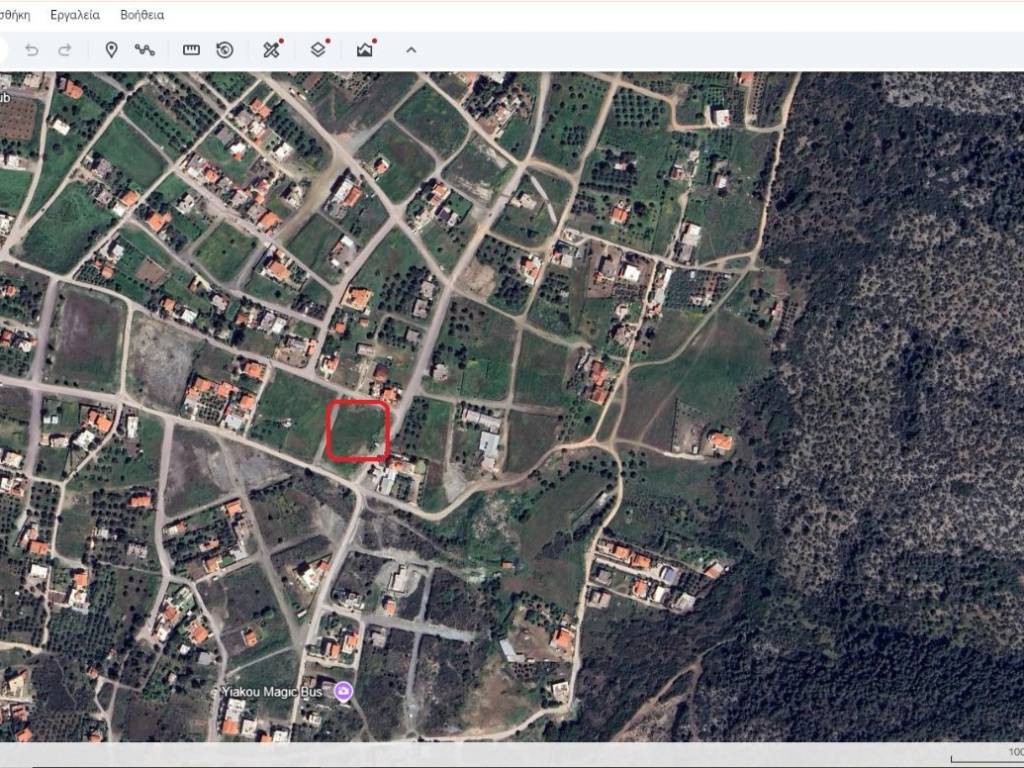Open the Εργαλεία menu
Image resolution: width=1024 pixels, height=768 pixels.
75,15
